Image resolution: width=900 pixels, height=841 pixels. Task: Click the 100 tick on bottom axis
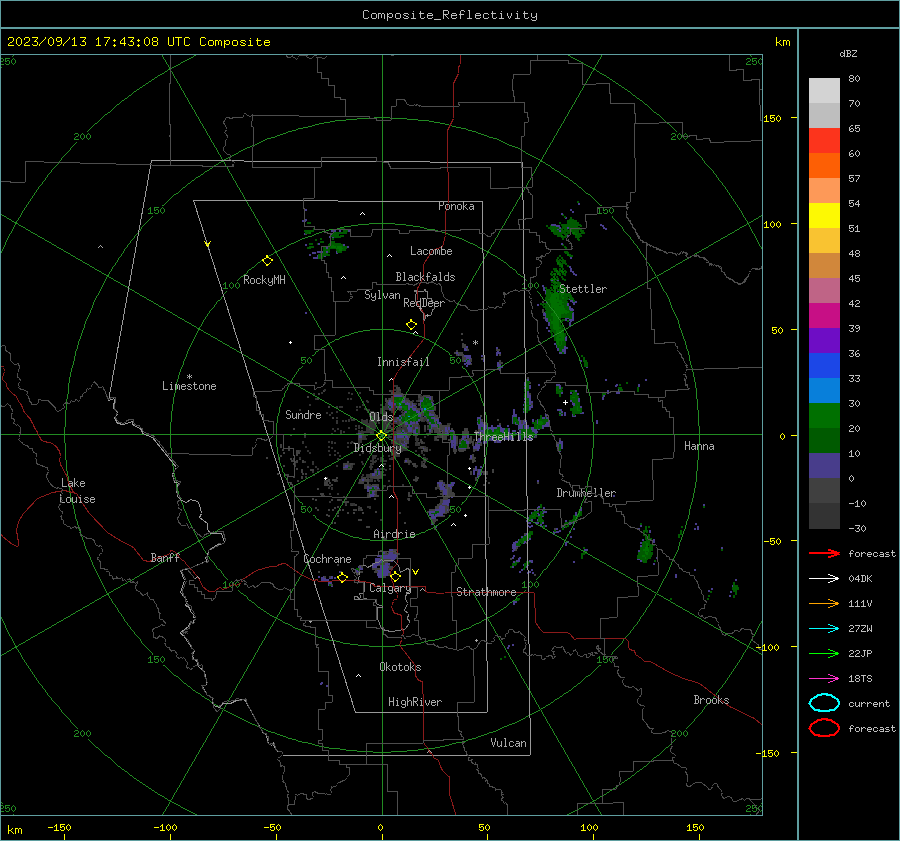(x=589, y=827)
